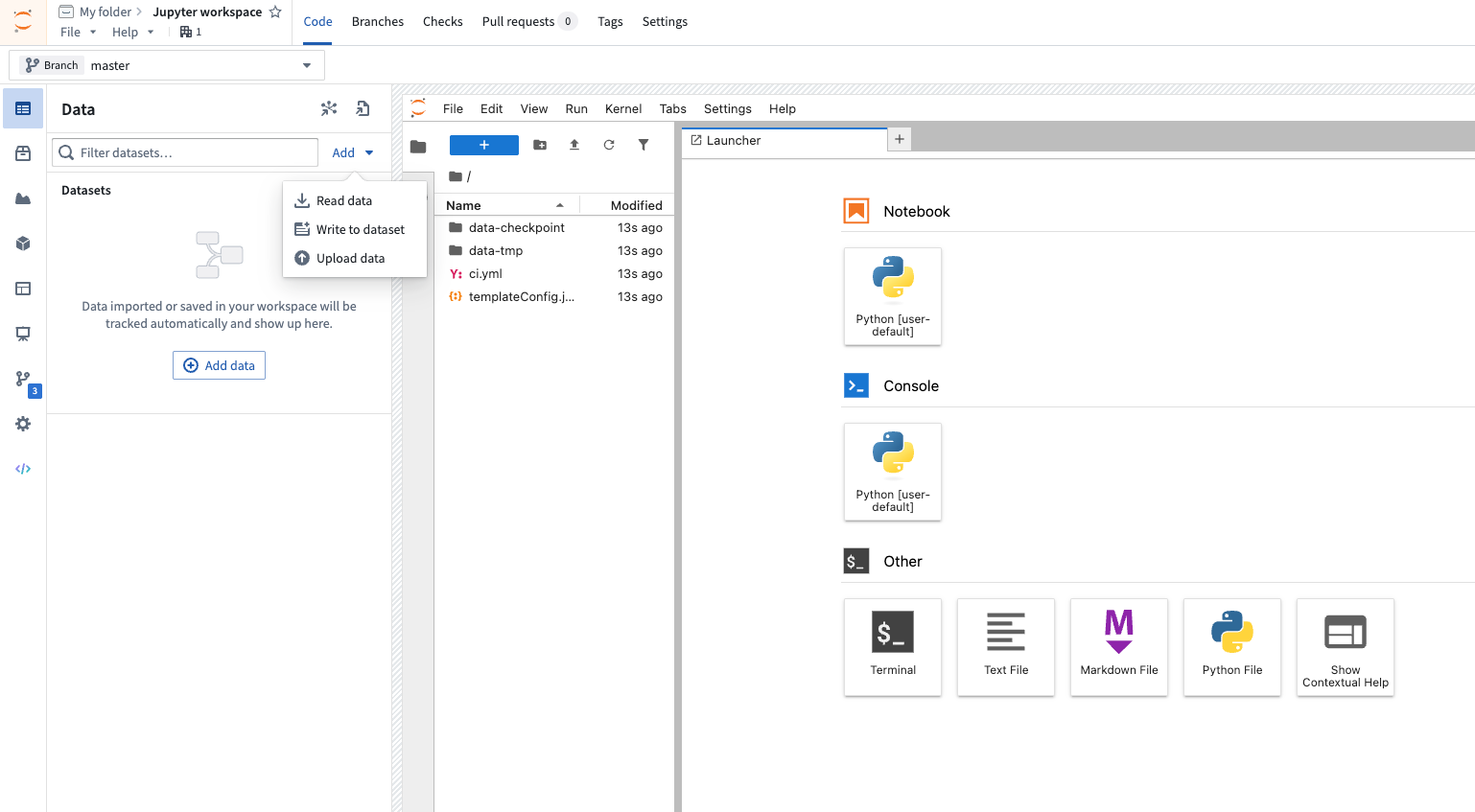This screenshot has width=1475, height=812.
Task: Click the Git branch icon with badge 3
Action: (x=23, y=379)
